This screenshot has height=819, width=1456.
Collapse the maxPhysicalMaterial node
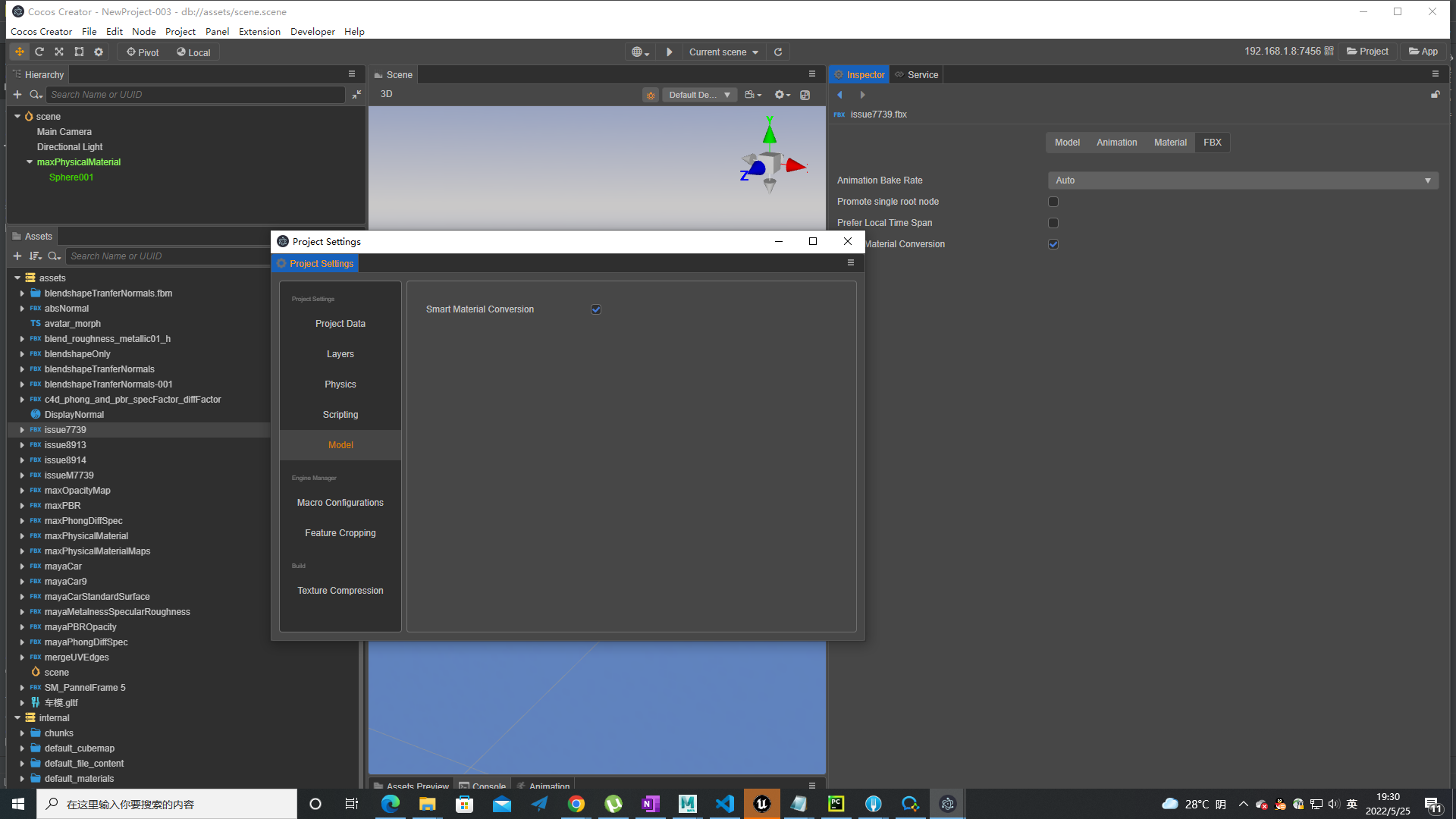pyautogui.click(x=30, y=162)
